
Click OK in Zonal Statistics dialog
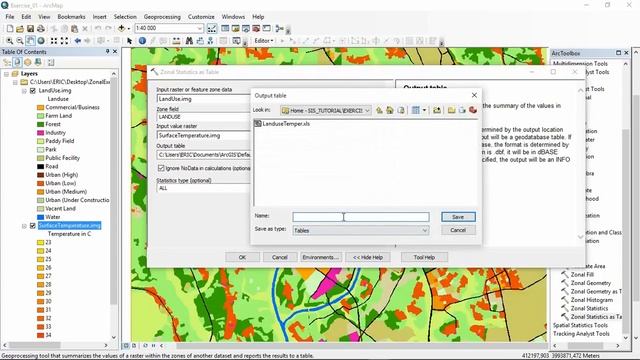242,258
